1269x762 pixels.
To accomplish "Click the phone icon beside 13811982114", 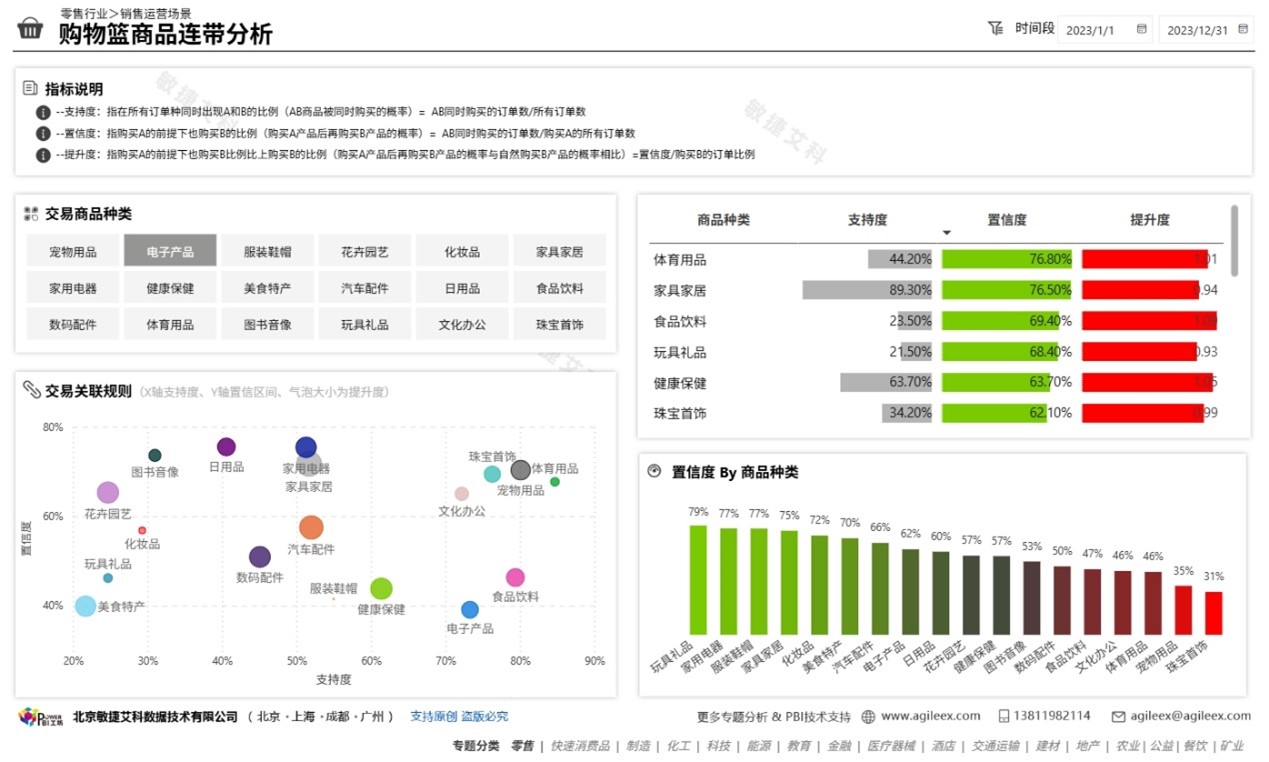I will (1002, 717).
